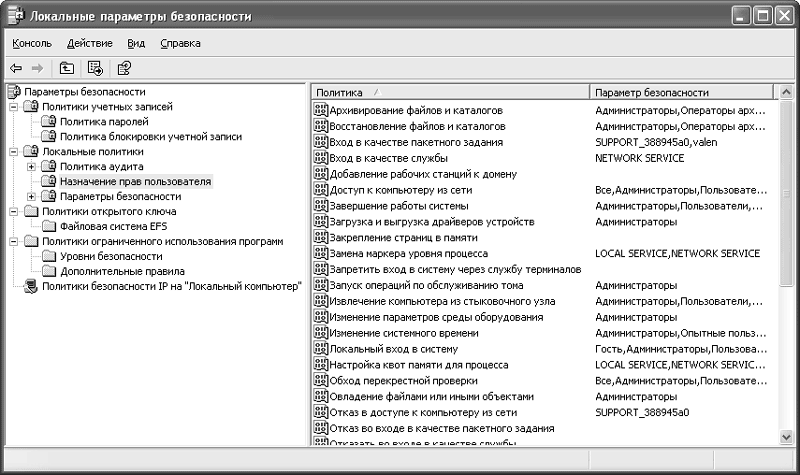
Task: Click policy icon for Отказ в доступе к компьютеру из сети
Action: click(320, 412)
